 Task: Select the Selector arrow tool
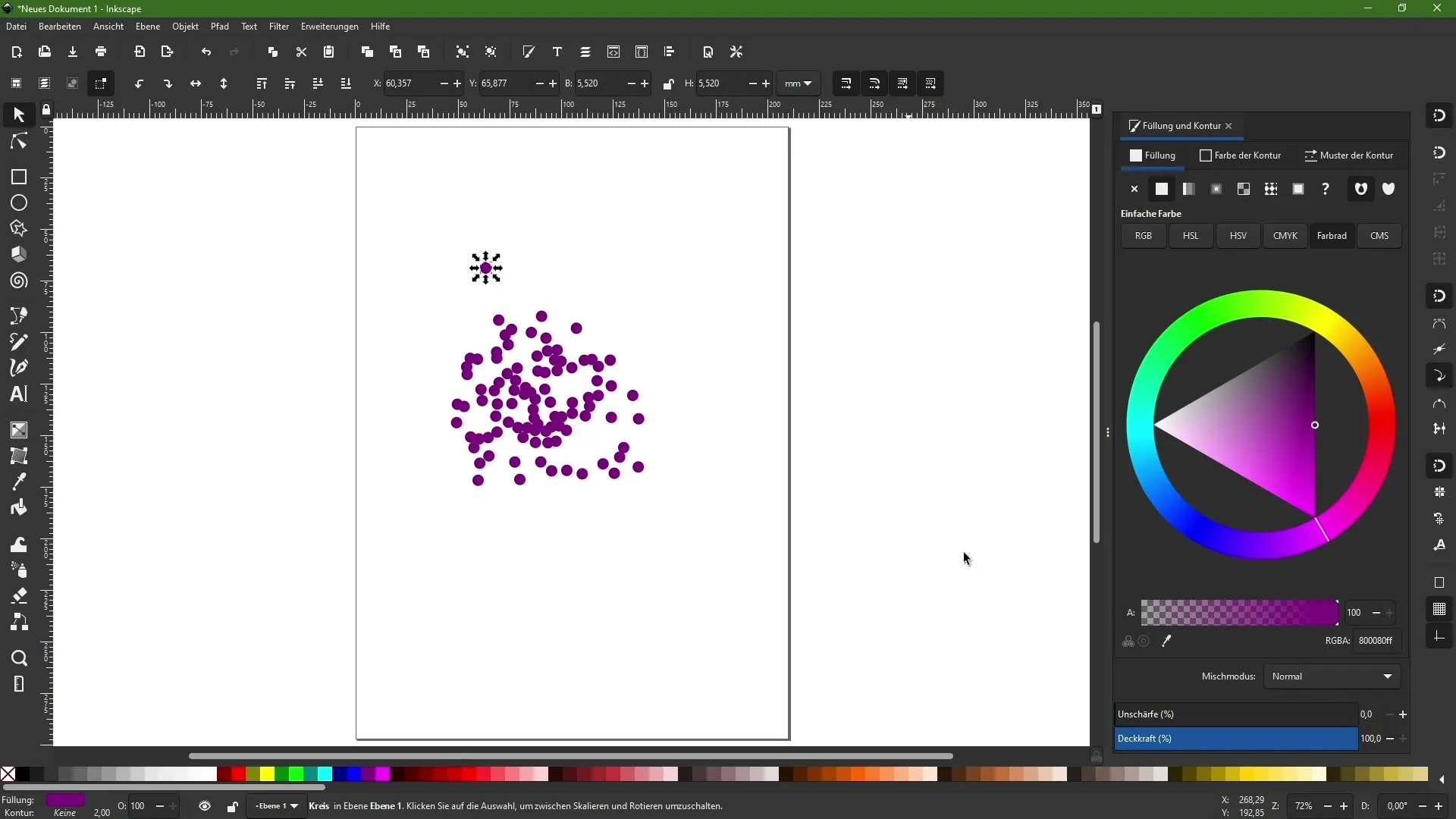19,115
